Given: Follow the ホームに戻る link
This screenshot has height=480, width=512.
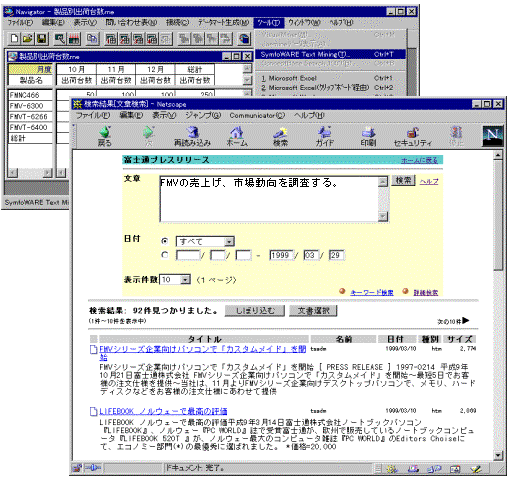Looking at the screenshot, I should coord(419,160).
